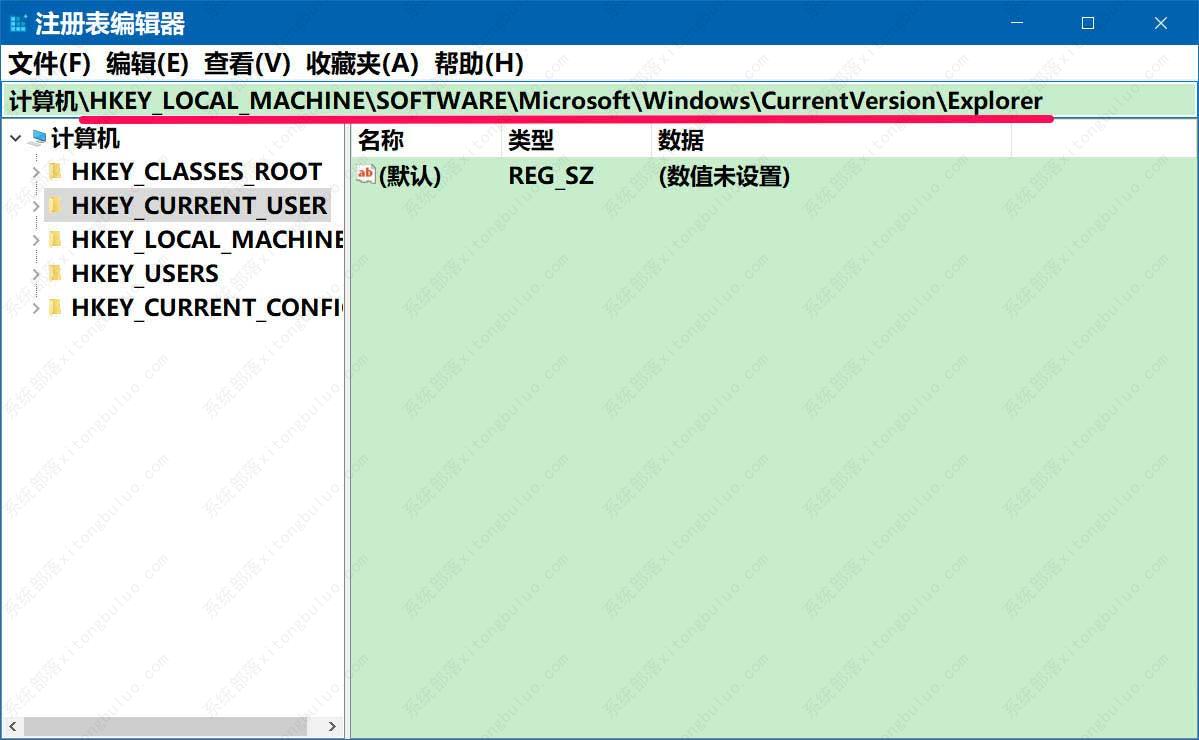The image size is (1199, 740).
Task: Select the (默认) registry value
Action: point(408,176)
